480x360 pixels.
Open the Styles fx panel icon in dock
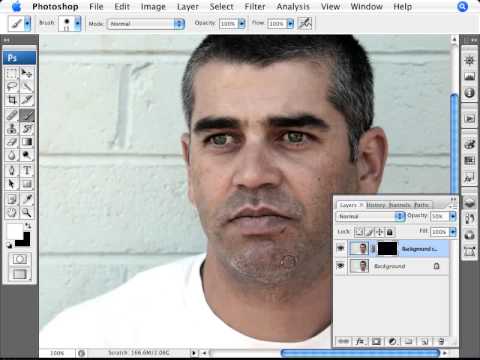coord(469,178)
